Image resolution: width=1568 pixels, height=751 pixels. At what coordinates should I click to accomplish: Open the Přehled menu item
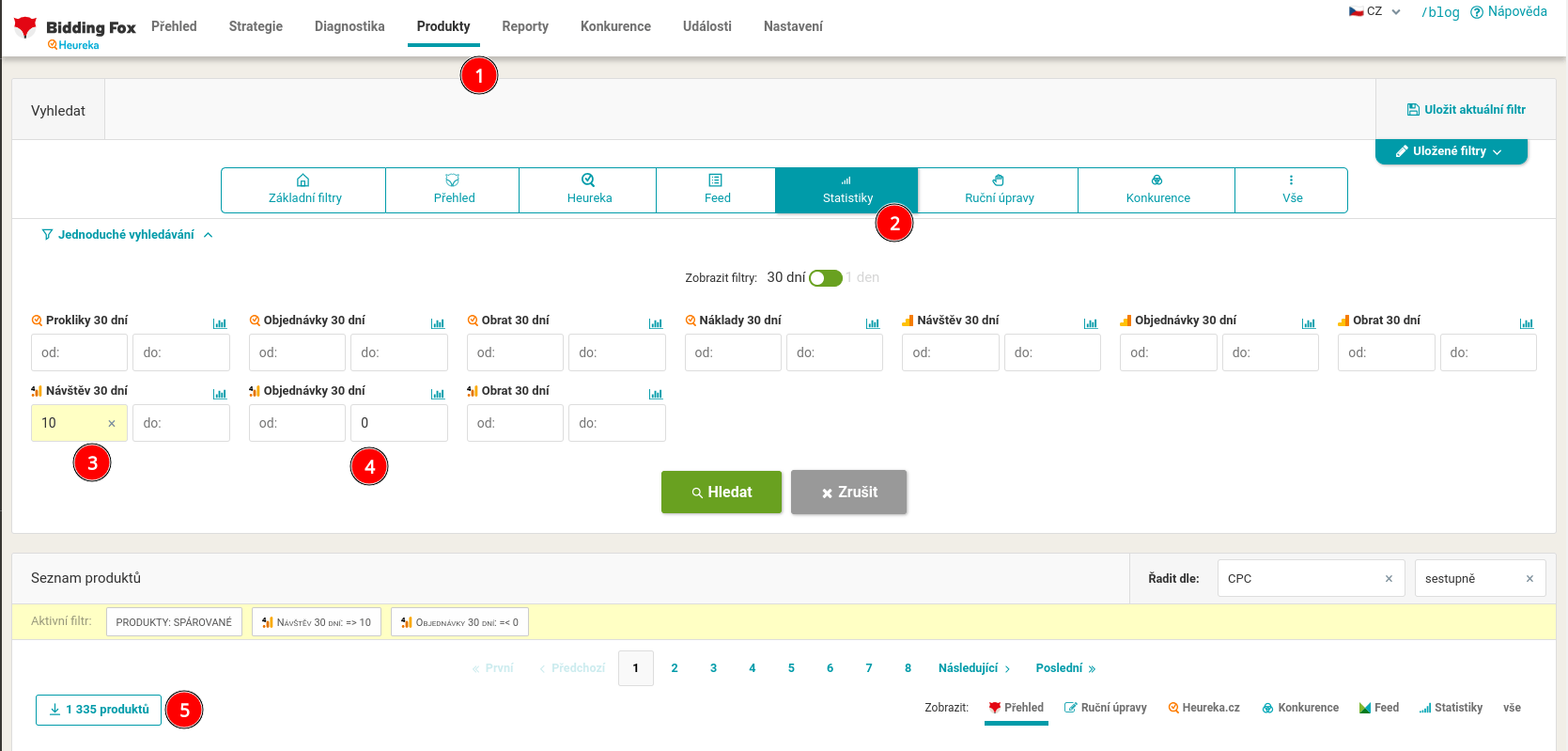[174, 26]
